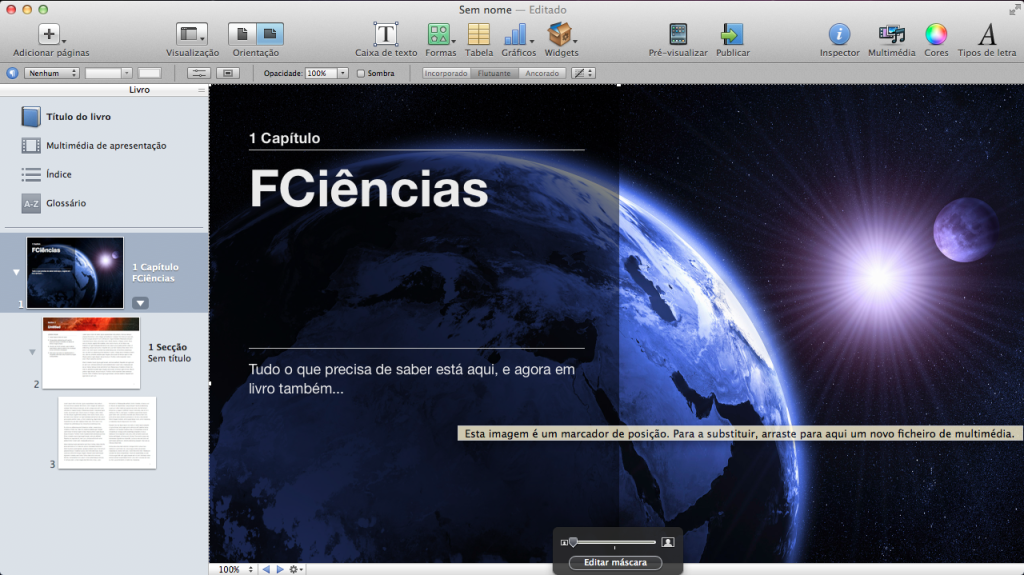Click the Editar máscara button
This screenshot has height=575, width=1024.
coord(615,563)
